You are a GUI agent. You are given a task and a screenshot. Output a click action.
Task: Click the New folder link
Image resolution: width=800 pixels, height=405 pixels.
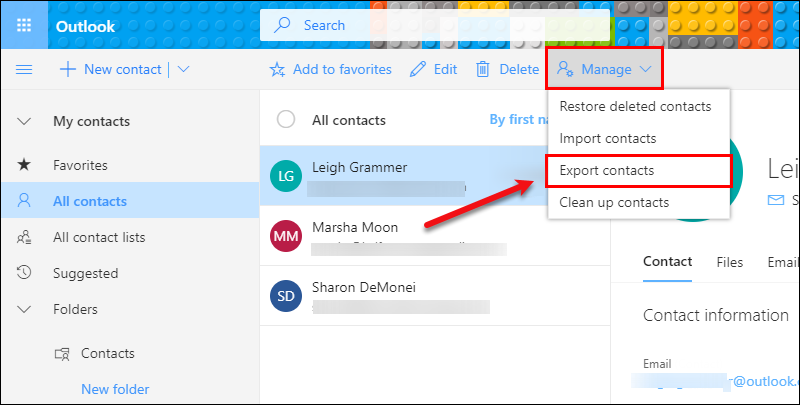pyautogui.click(x=115, y=389)
